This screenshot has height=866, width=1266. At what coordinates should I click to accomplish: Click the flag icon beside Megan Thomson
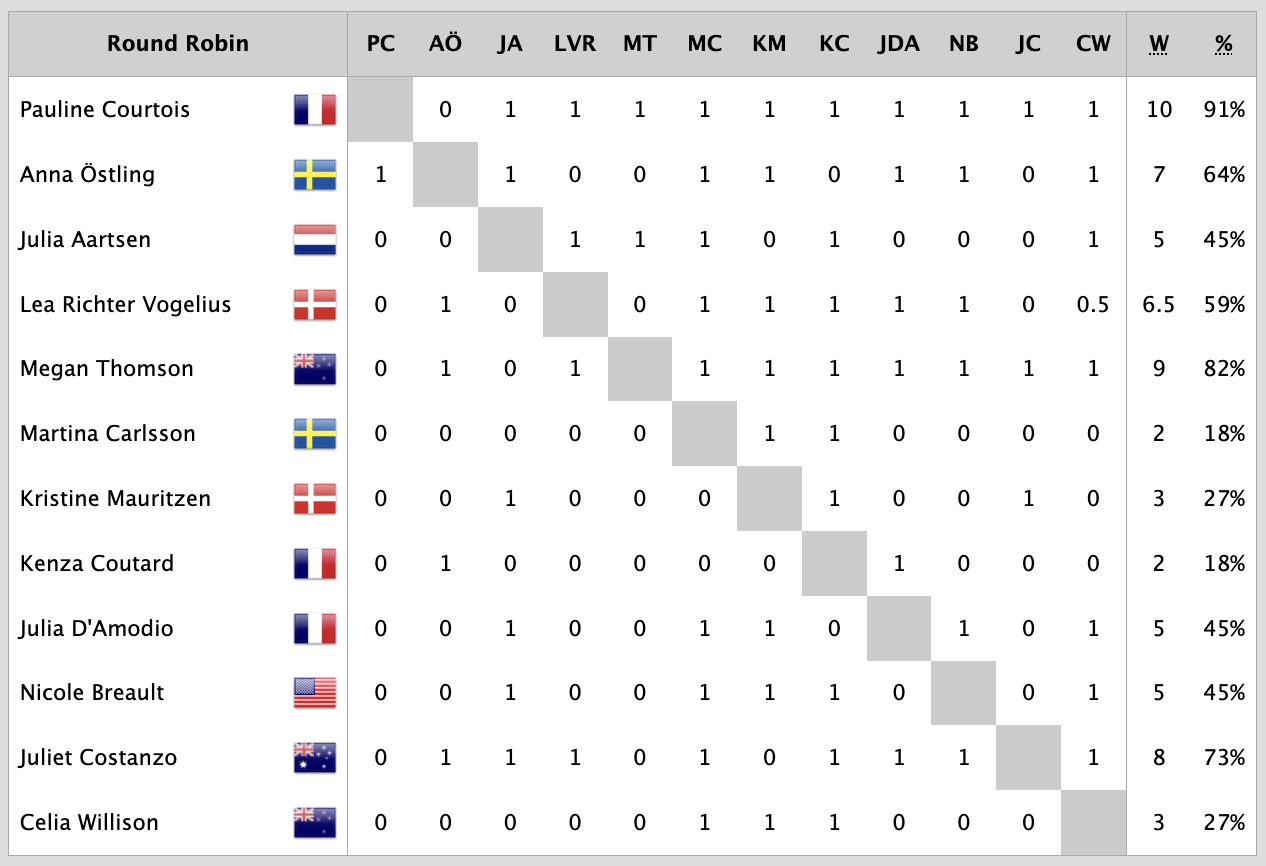click(315, 369)
